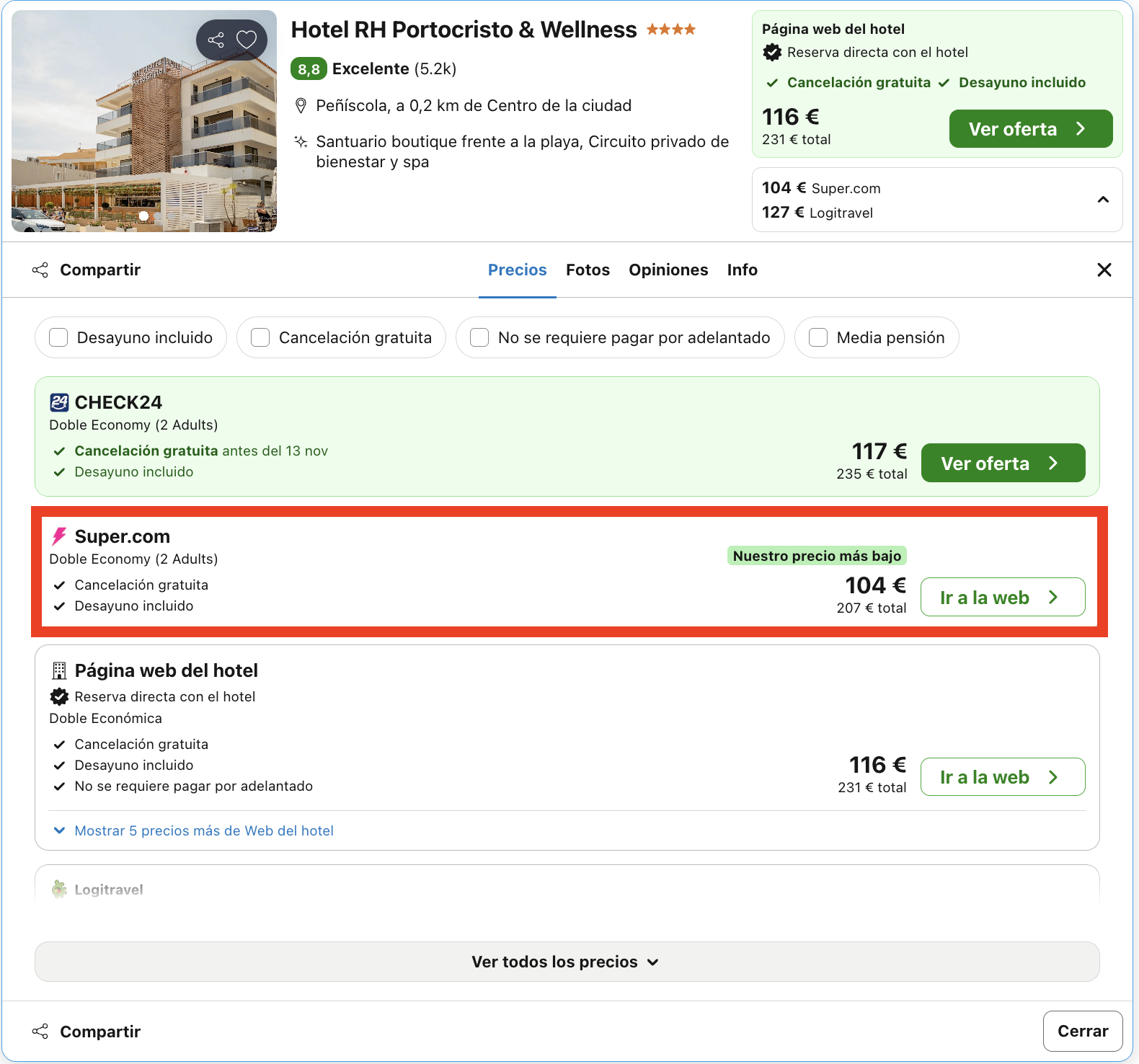Click the Super.com lightning logo
Viewport: 1139px width, 1064px height.
[59, 536]
